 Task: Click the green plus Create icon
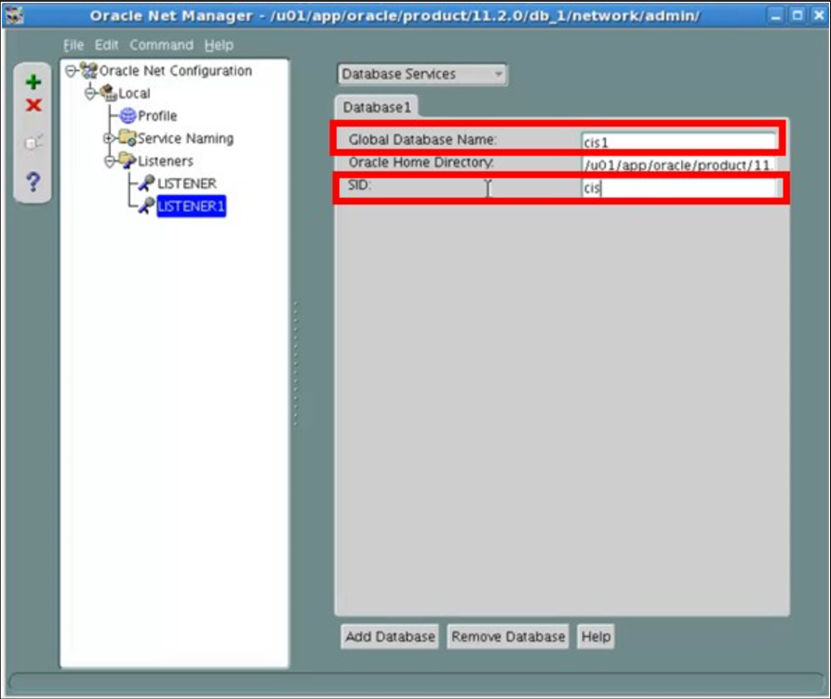[33, 82]
